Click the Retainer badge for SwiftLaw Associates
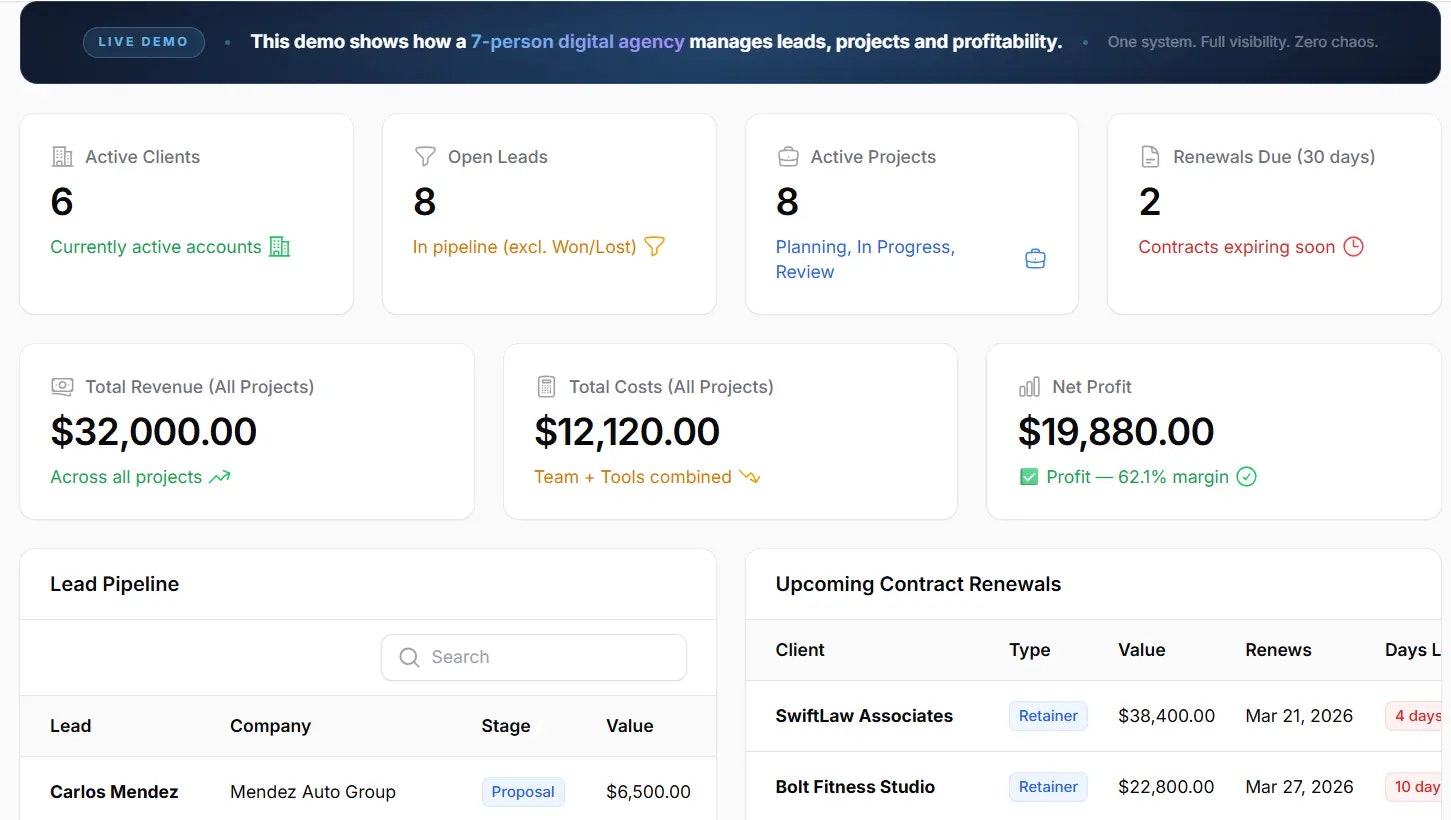The width and height of the screenshot is (1451, 820). [1047, 715]
